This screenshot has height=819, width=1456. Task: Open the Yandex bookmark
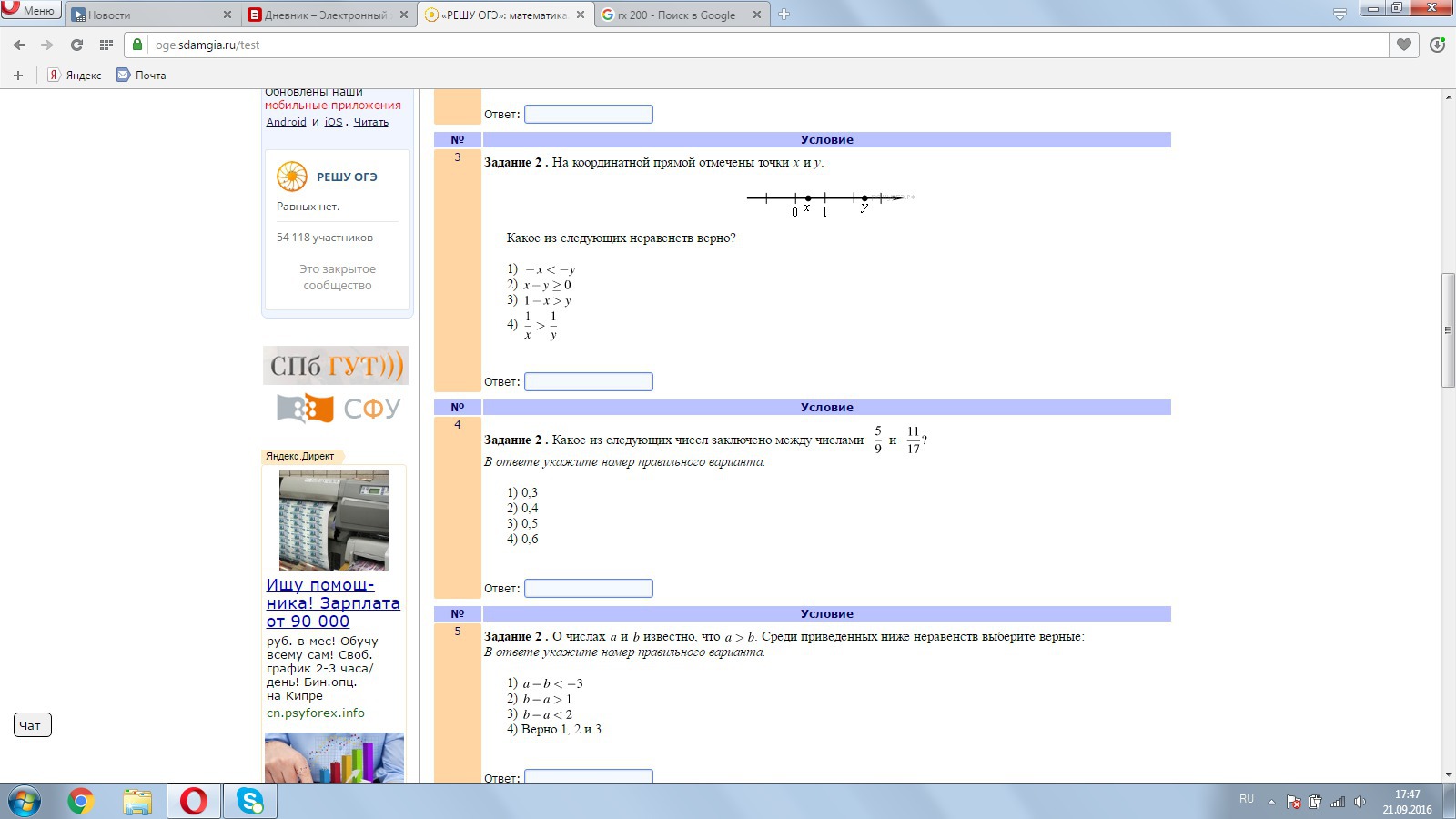coord(75,76)
